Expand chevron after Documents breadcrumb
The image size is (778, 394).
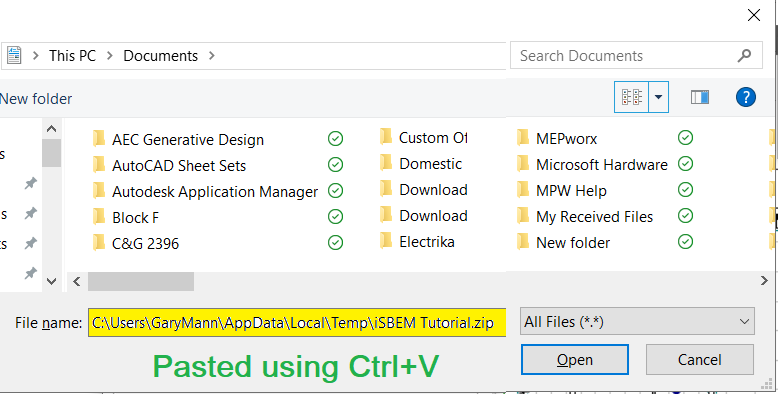pyautogui.click(x=212, y=56)
